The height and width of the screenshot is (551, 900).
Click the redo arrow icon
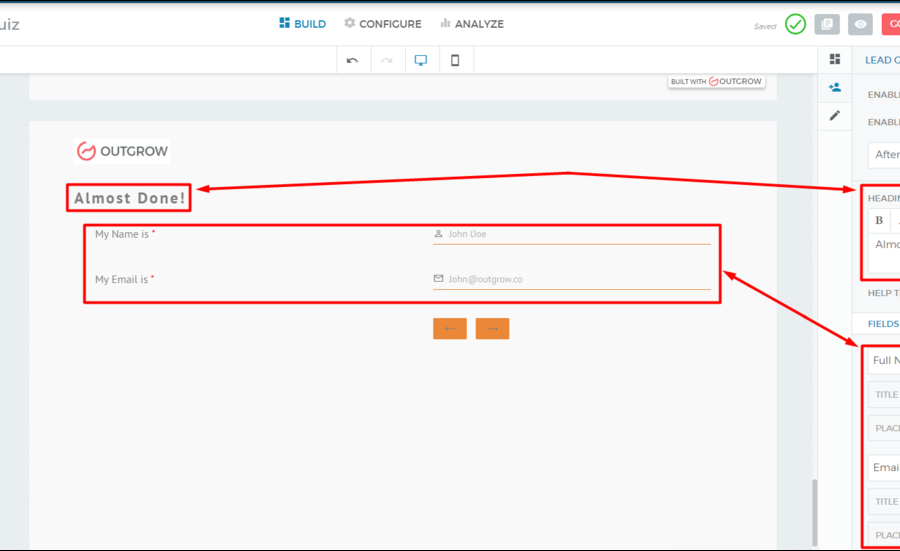(386, 60)
